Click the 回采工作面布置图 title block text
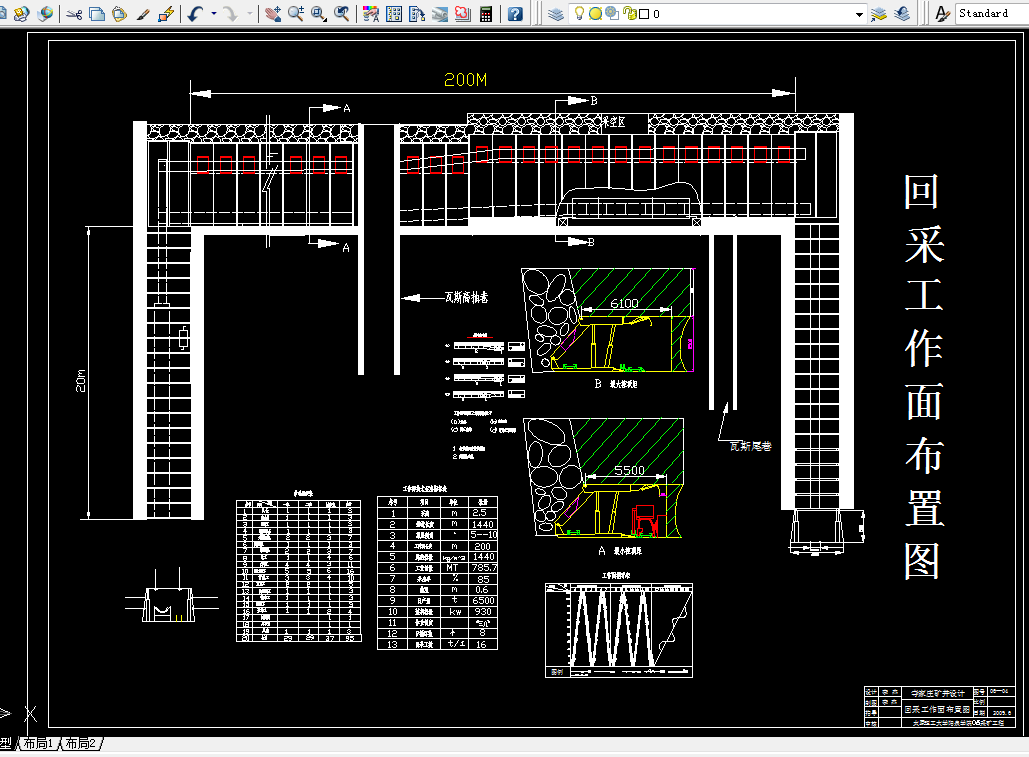This screenshot has width=1029, height=757. click(936, 710)
